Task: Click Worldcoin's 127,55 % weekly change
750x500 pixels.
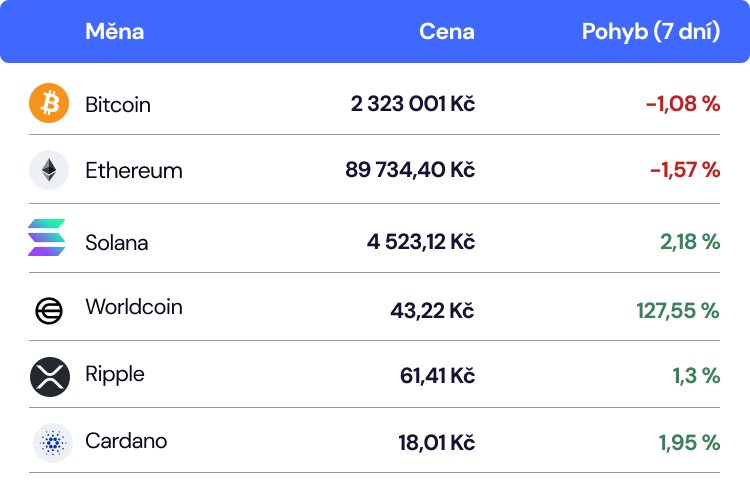Action: (x=678, y=311)
